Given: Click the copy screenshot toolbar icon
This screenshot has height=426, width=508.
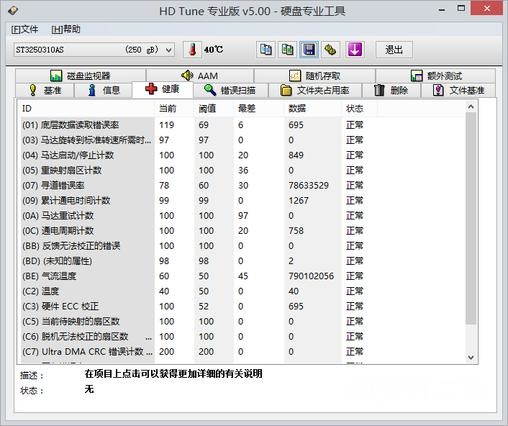Looking at the screenshot, I should pyautogui.click(x=287, y=50).
